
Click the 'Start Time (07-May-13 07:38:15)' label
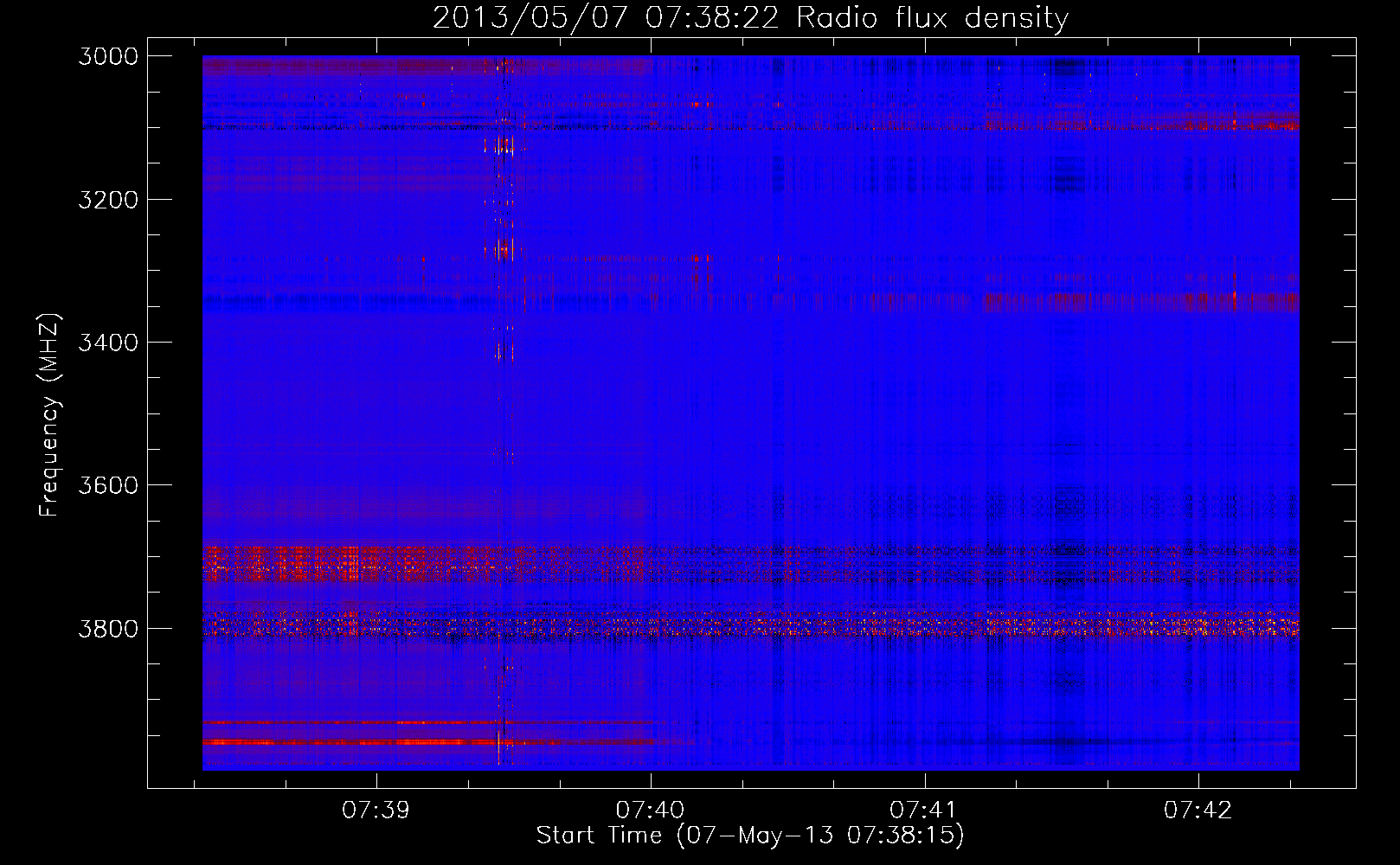tap(750, 835)
